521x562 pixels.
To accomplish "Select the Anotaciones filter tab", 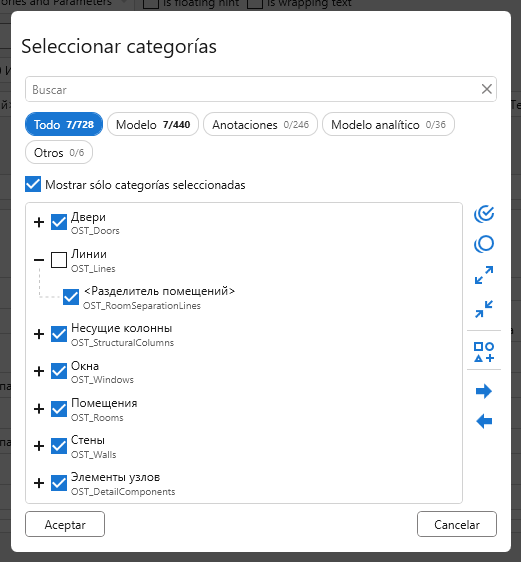I will click(260, 124).
